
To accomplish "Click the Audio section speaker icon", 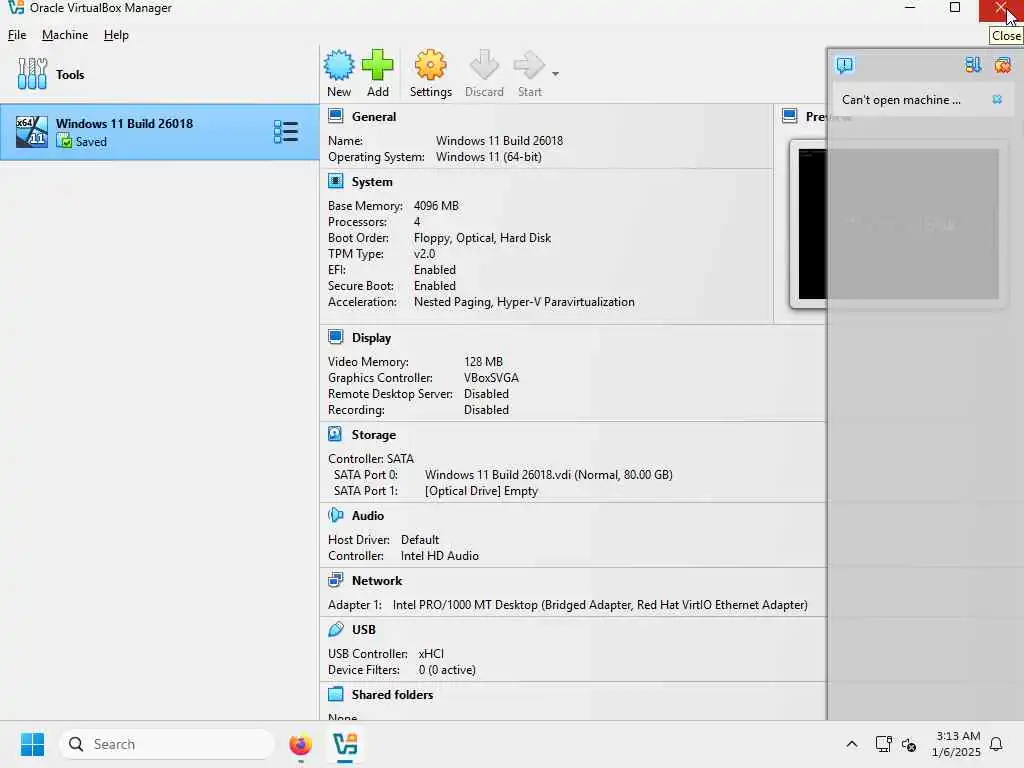I will 336,515.
